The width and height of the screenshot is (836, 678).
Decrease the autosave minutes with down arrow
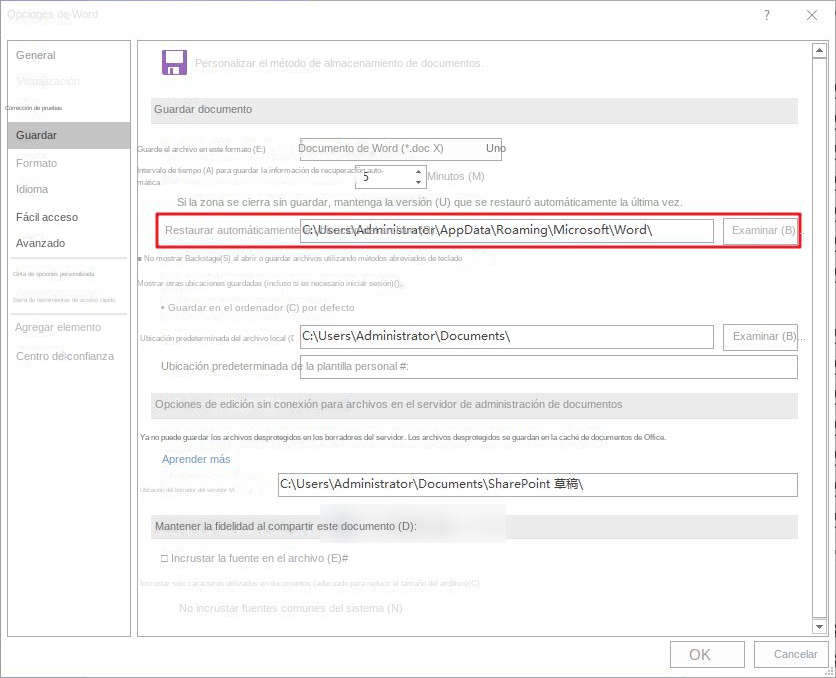[419, 182]
